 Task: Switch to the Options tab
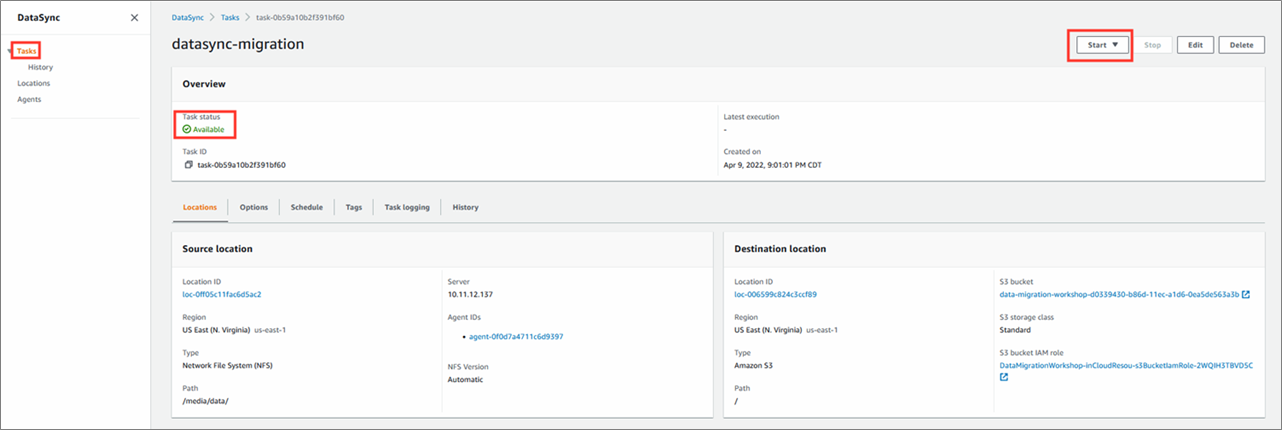click(254, 207)
